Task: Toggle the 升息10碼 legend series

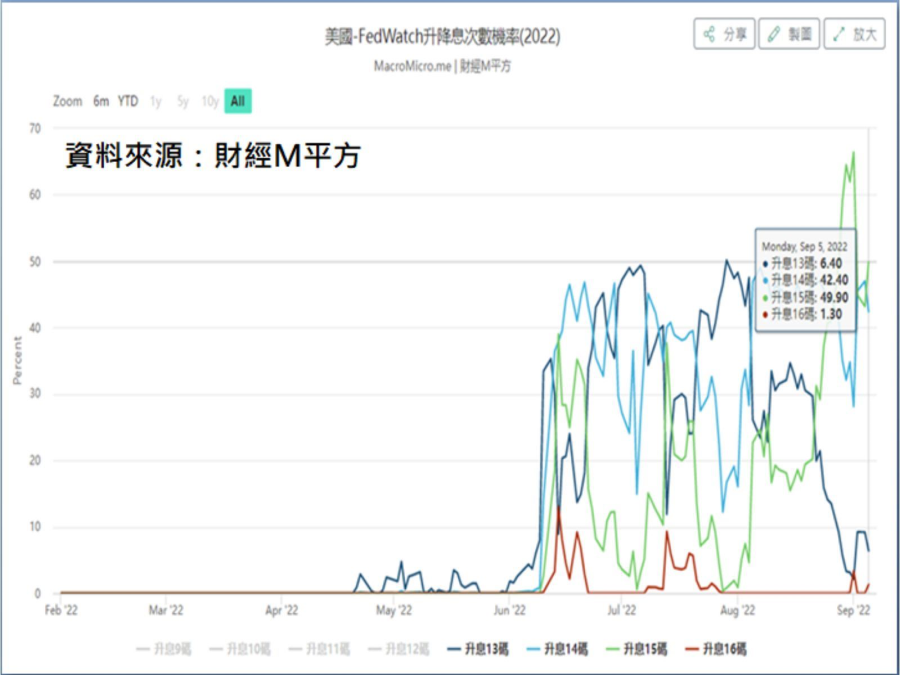Action: point(240,649)
